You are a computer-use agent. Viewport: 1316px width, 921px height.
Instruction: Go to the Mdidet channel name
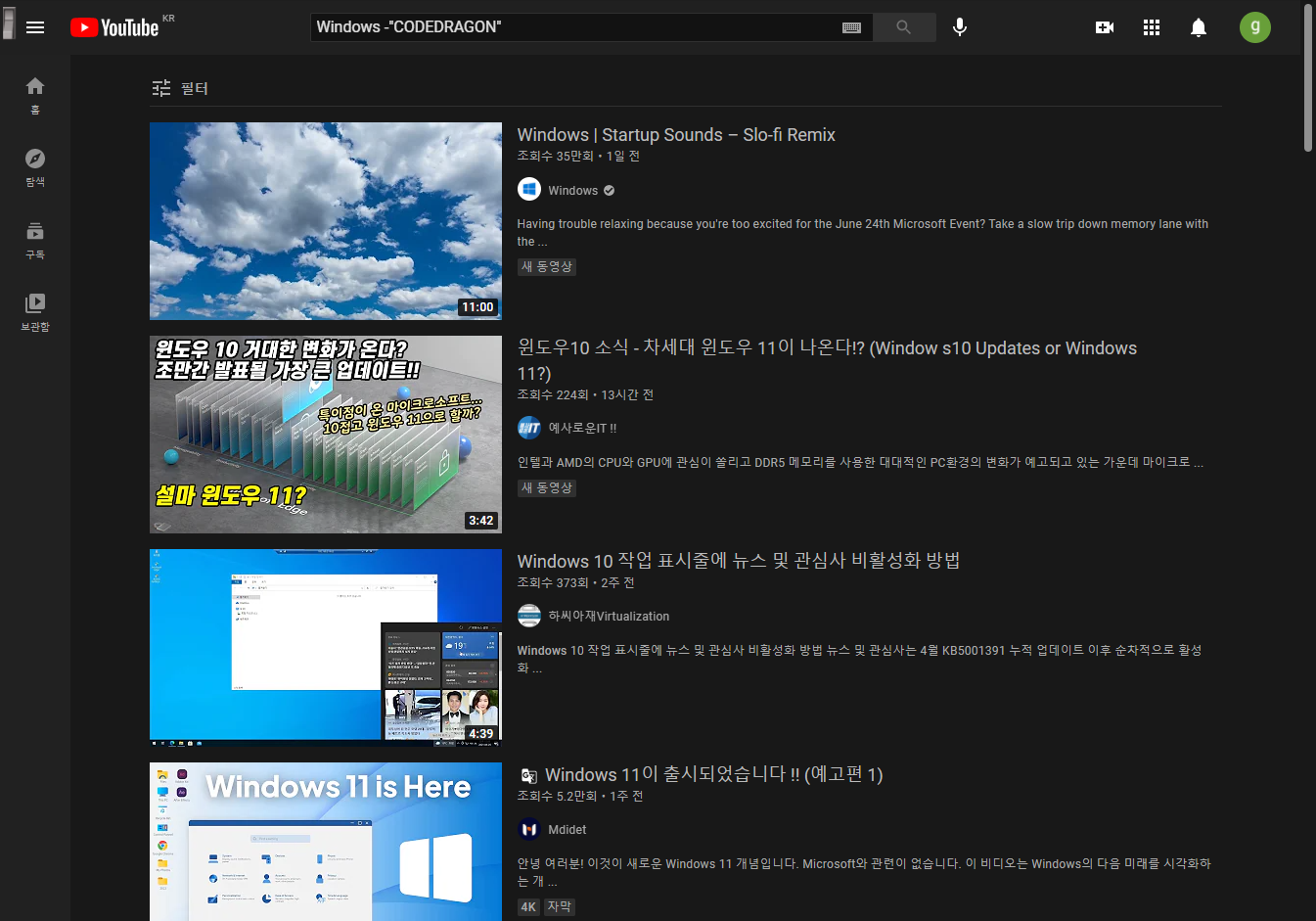point(567,830)
